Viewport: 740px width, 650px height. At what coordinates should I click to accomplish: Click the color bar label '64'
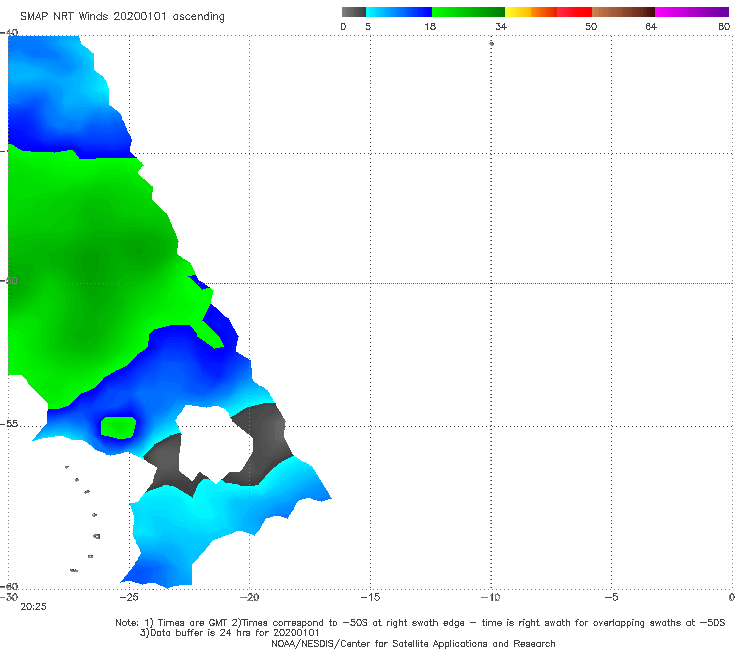click(x=651, y=26)
